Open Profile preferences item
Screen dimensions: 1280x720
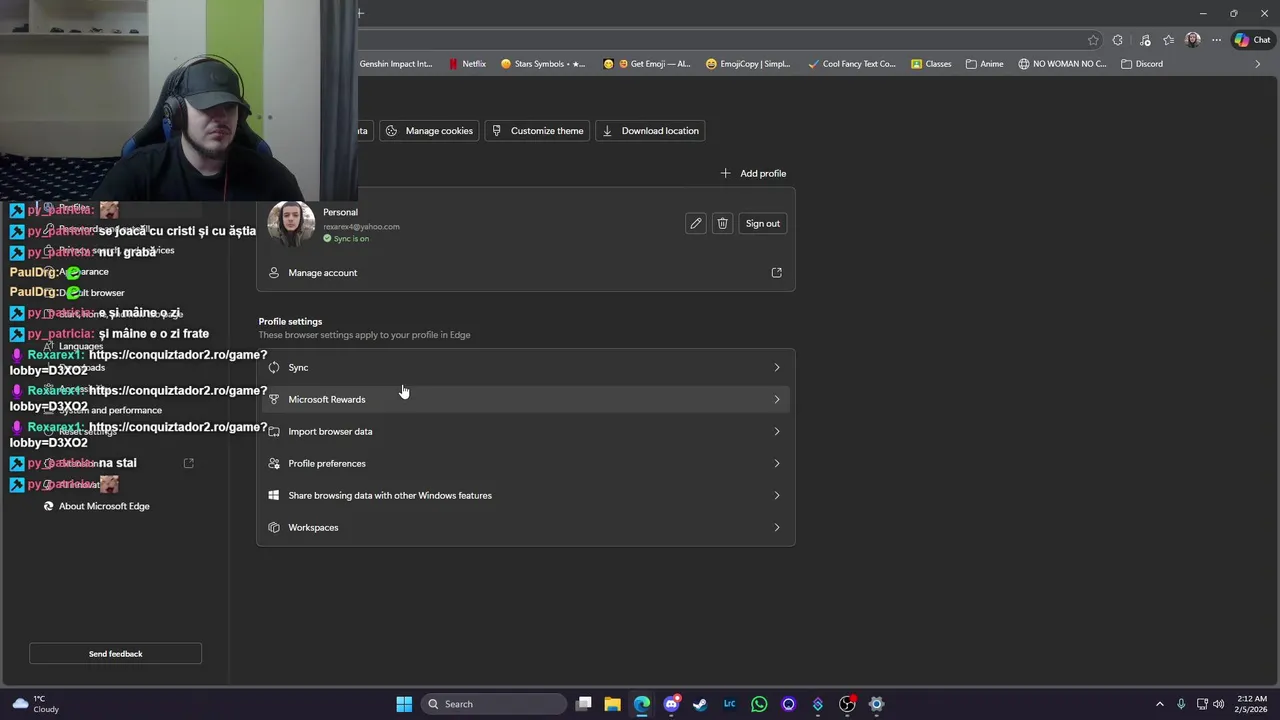click(x=526, y=463)
